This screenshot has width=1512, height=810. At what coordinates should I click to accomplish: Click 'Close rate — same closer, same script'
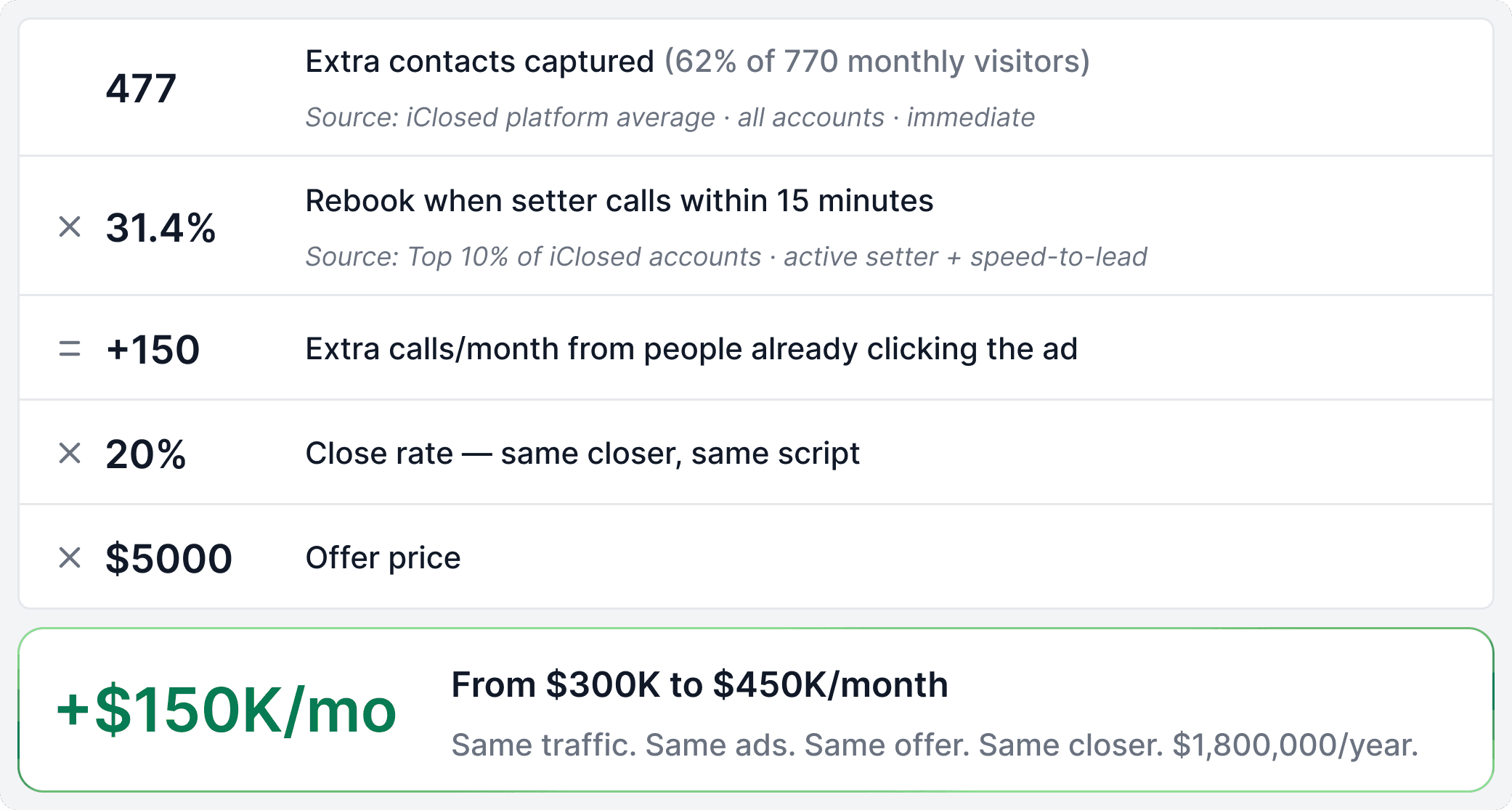(582, 454)
